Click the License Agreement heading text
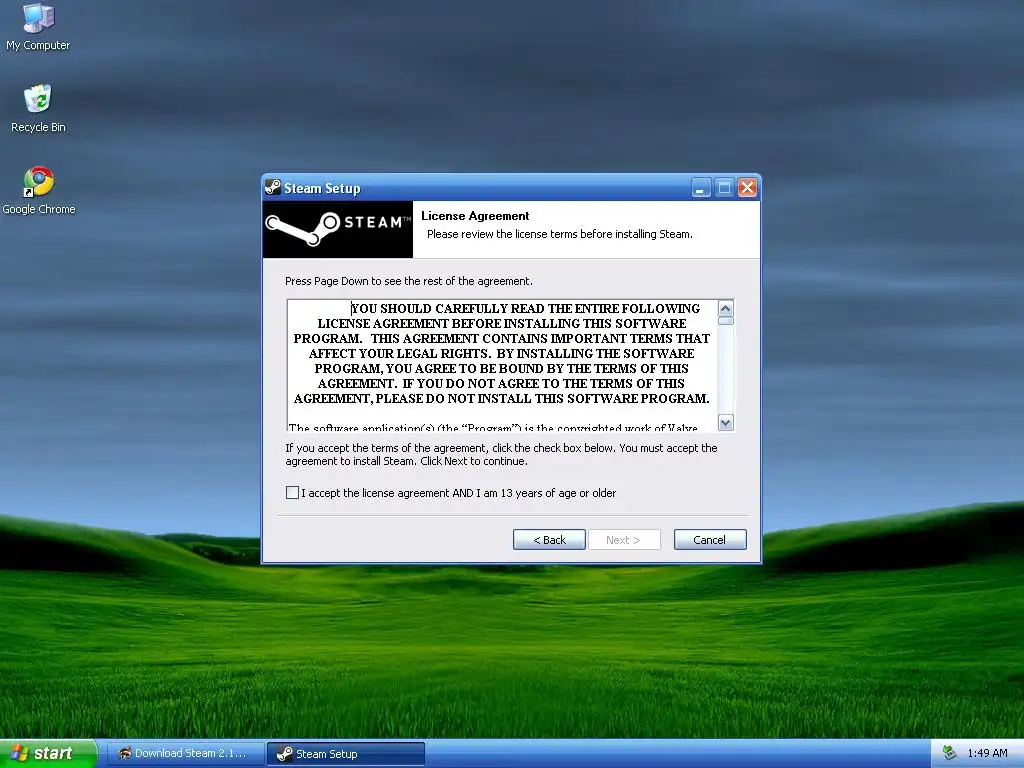Viewport: 1024px width, 768px height. coord(475,216)
